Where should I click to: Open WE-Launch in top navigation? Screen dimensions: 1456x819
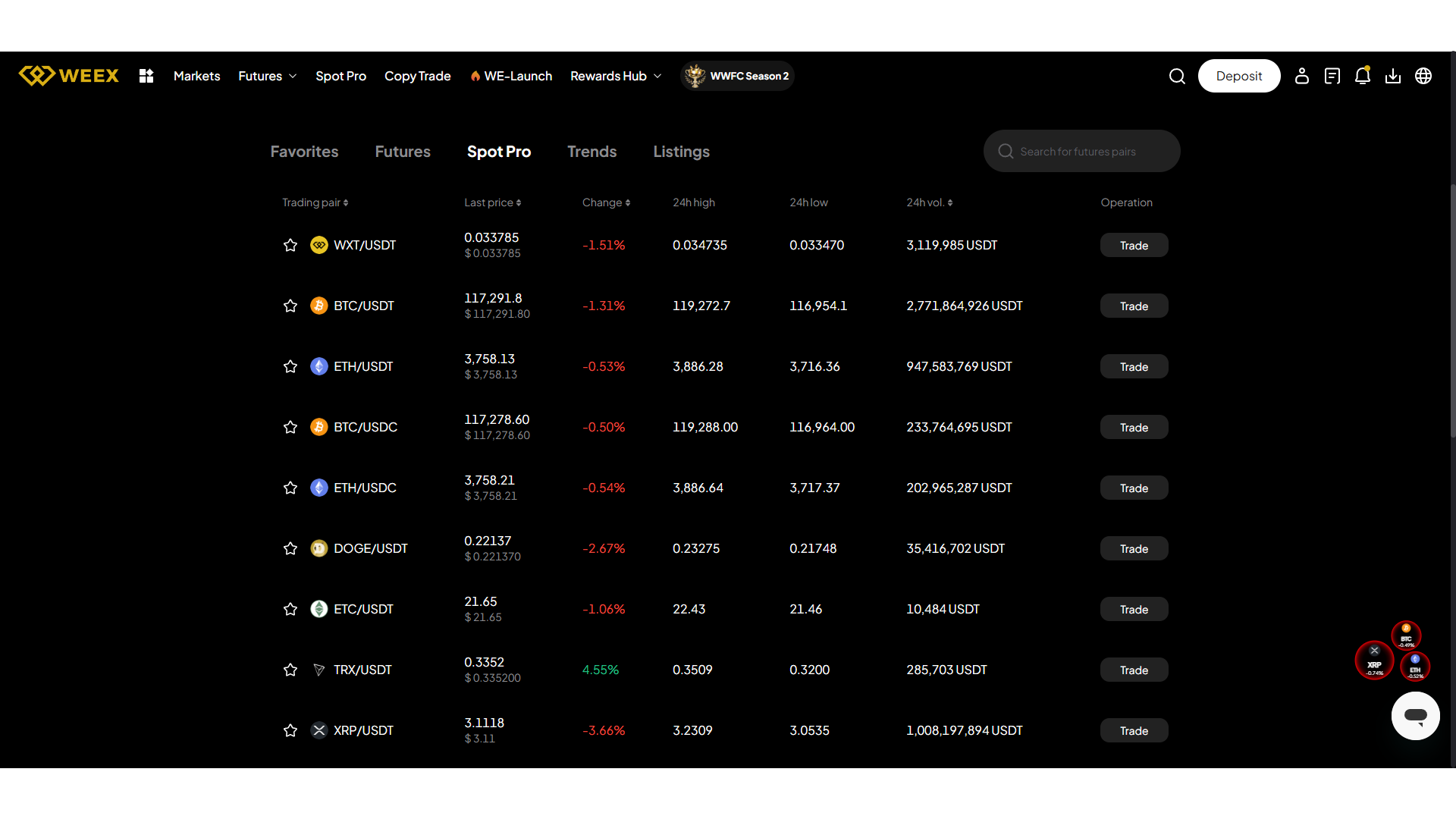point(511,76)
